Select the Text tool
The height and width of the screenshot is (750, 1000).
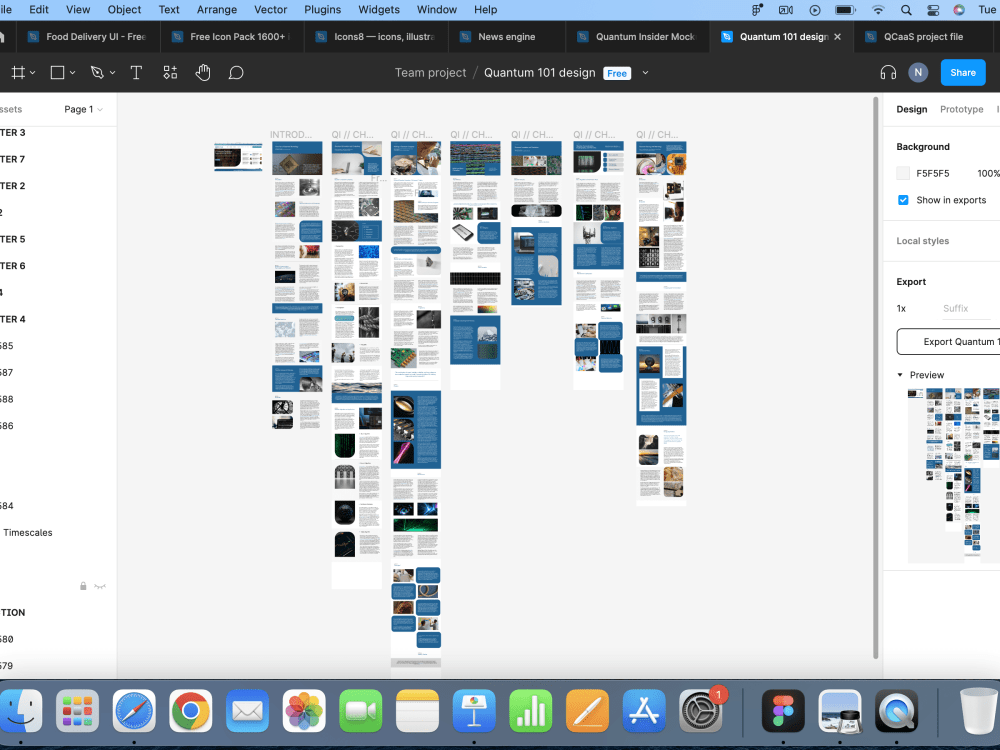click(136, 73)
